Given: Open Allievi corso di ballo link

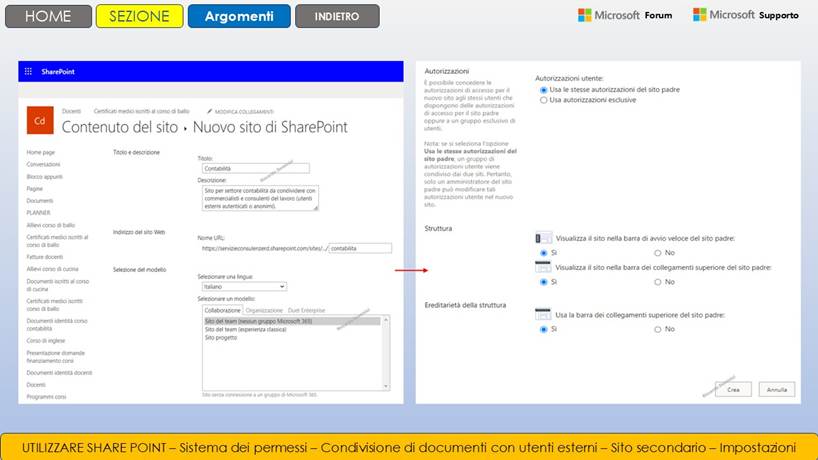Looking at the screenshot, I should tap(51, 225).
